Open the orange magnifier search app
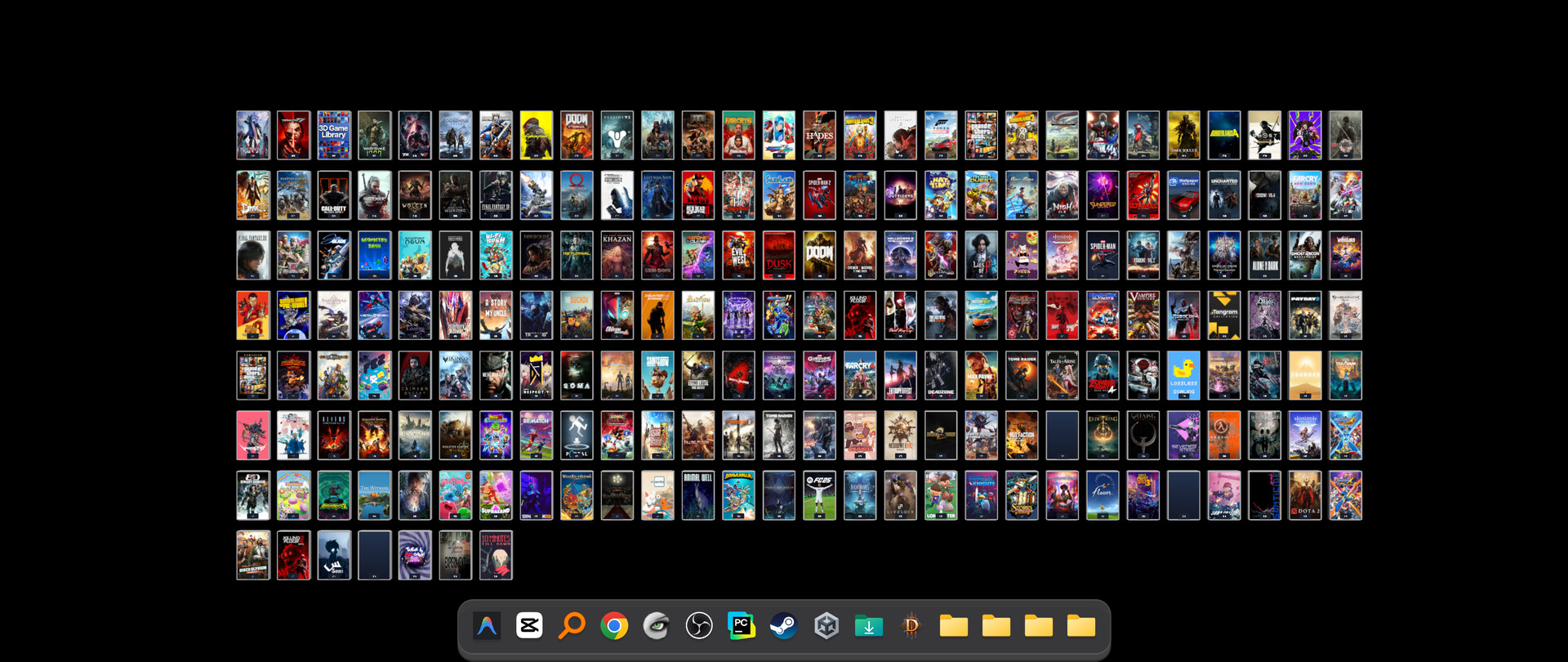Viewport: 1568px width, 662px height. click(x=572, y=626)
